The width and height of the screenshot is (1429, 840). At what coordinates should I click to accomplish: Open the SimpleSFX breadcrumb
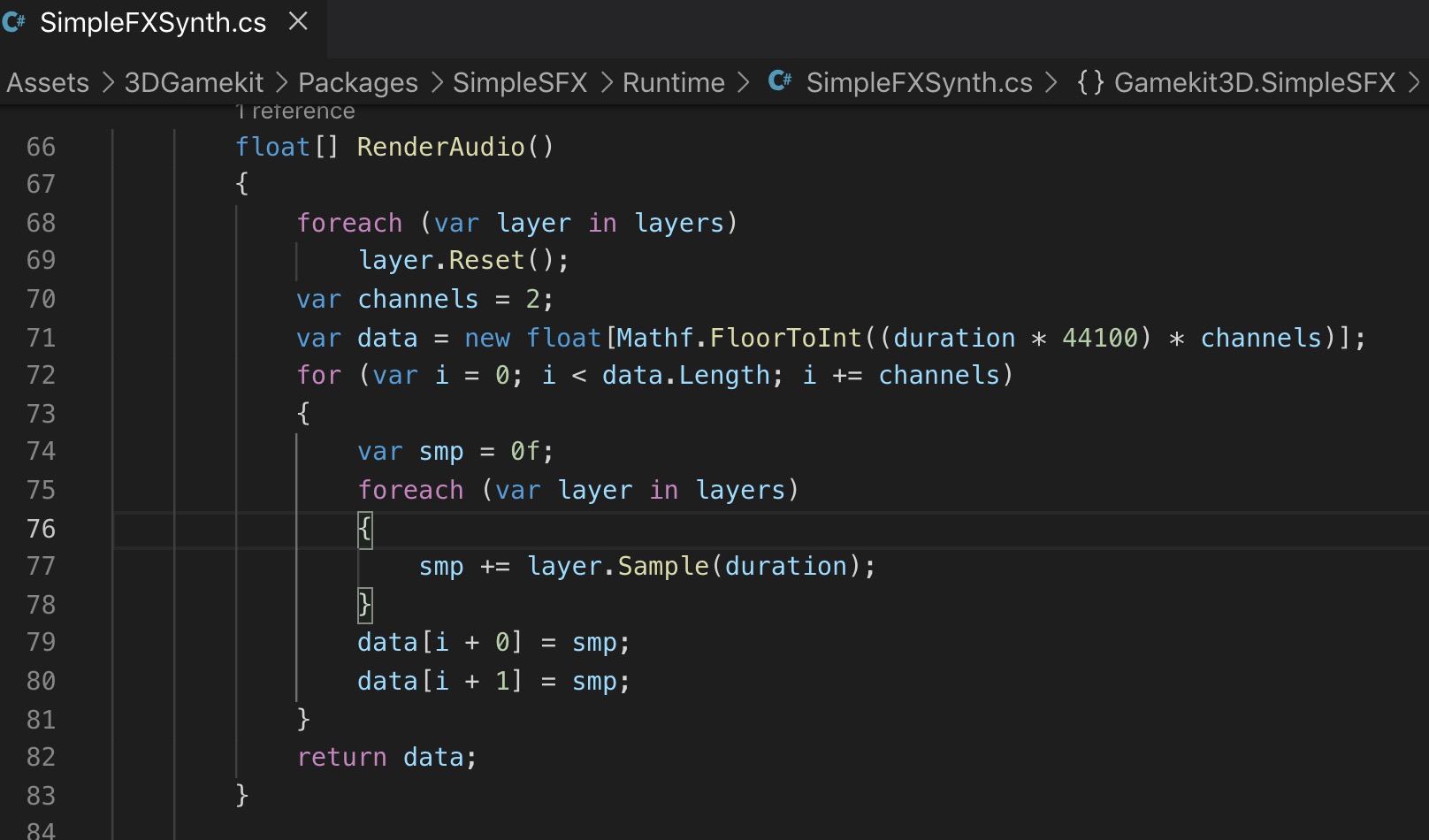click(x=520, y=82)
